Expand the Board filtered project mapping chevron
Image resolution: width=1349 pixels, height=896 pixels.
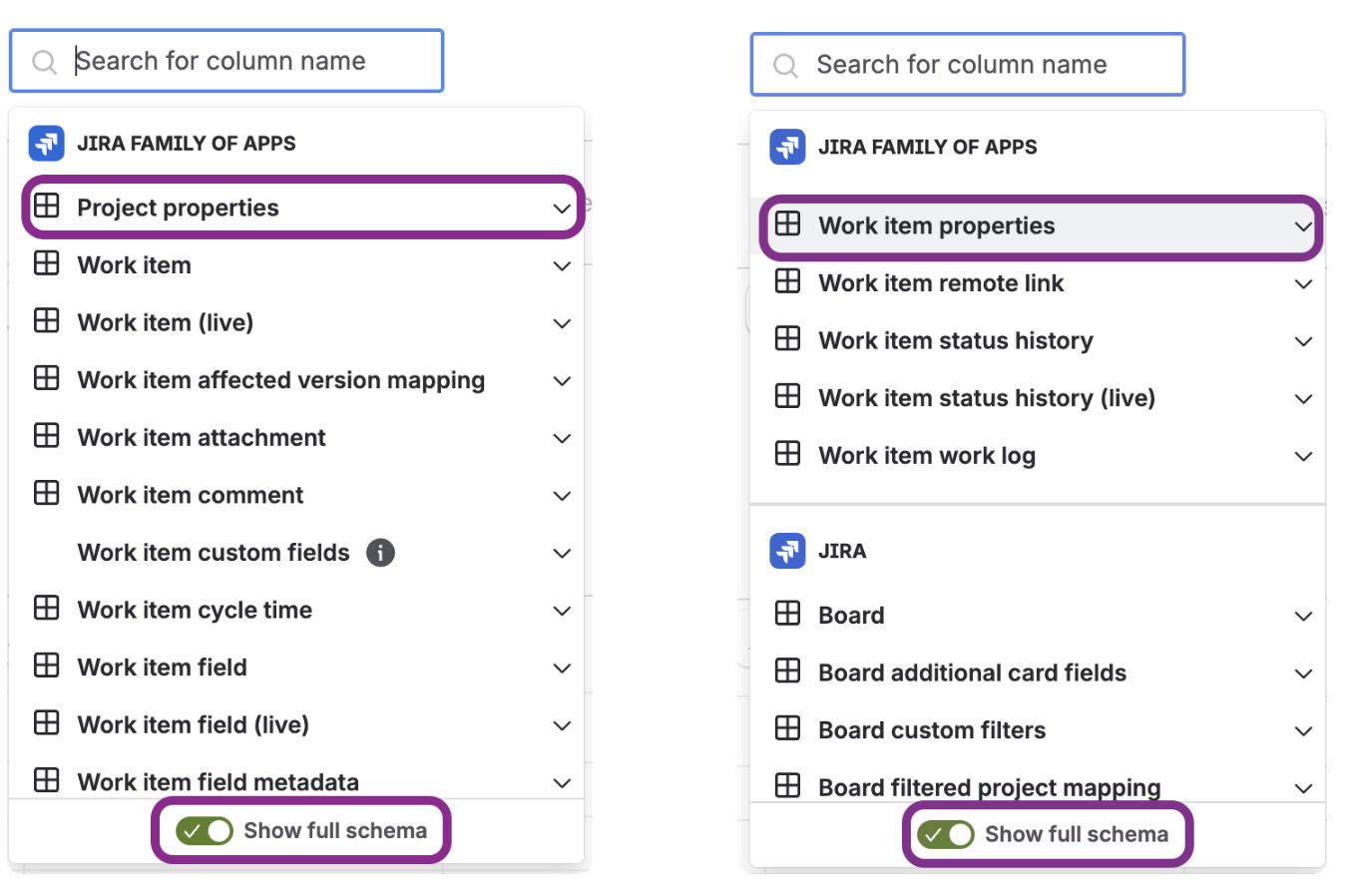(1303, 788)
